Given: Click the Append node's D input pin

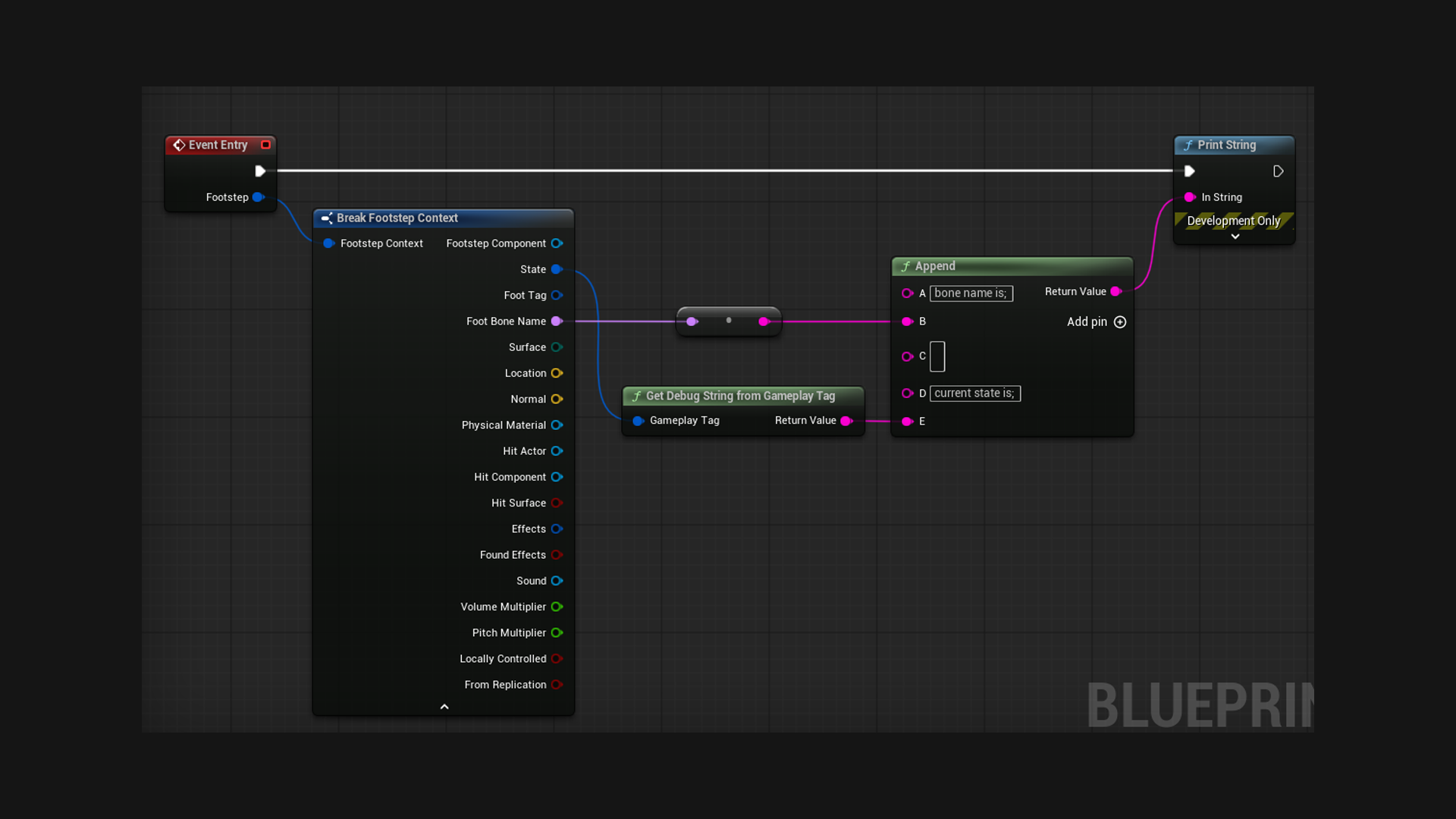Looking at the screenshot, I should click(x=907, y=394).
